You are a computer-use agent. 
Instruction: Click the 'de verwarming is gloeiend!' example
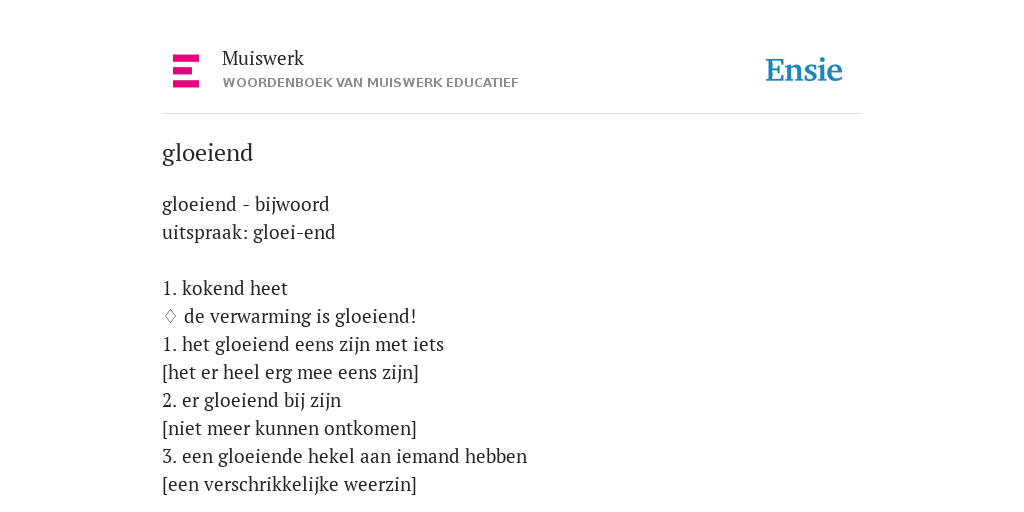[x=300, y=317]
